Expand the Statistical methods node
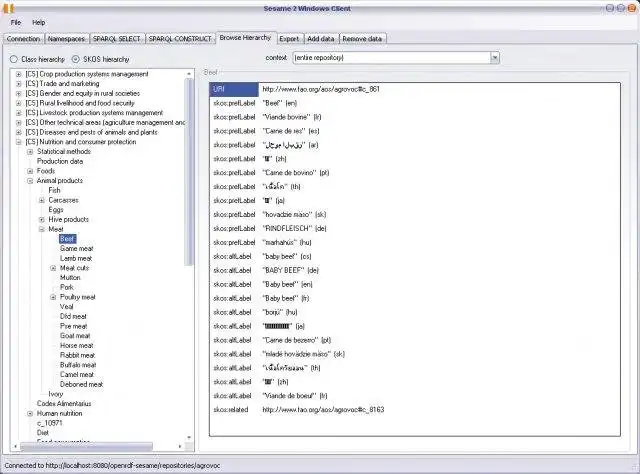 30,152
